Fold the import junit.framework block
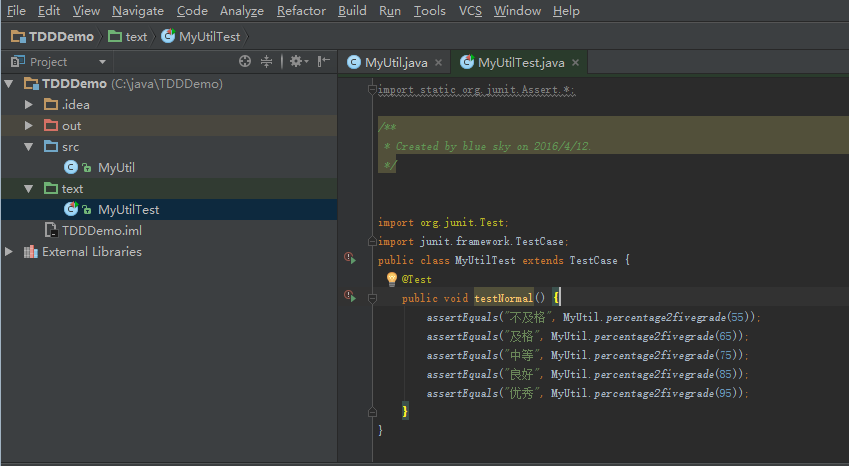The height and width of the screenshot is (466, 849). [372, 241]
